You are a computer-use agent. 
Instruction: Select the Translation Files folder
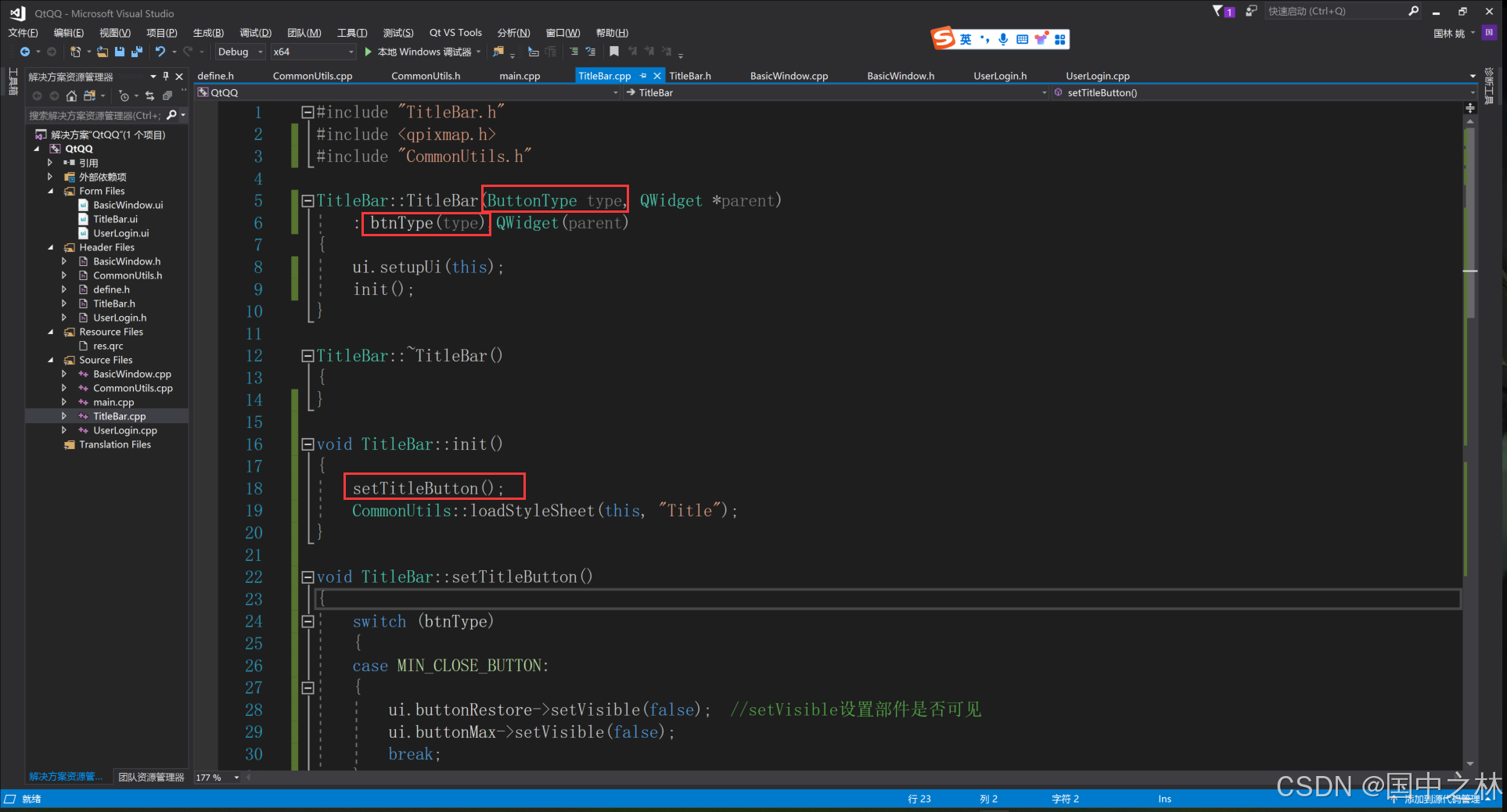coord(115,444)
